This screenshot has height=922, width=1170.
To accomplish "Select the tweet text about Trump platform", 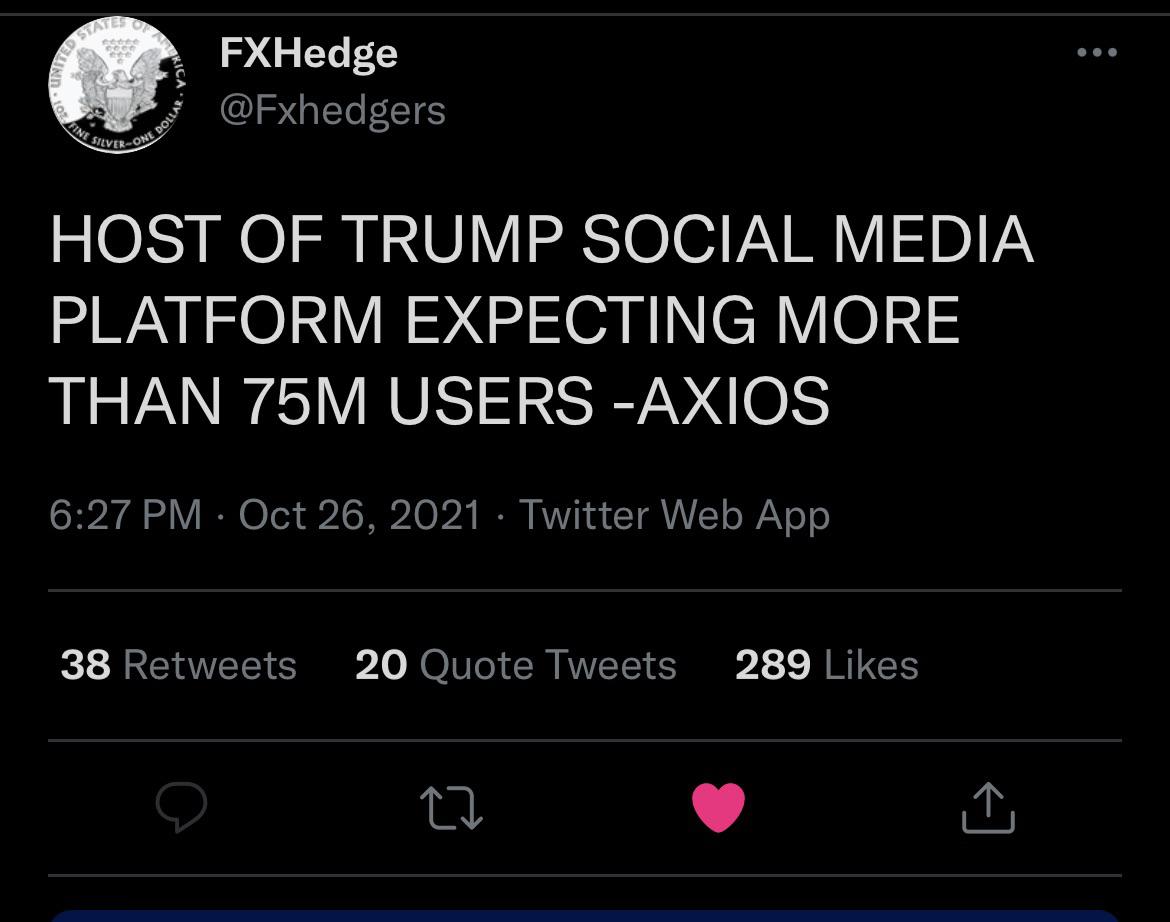I will click(x=542, y=319).
